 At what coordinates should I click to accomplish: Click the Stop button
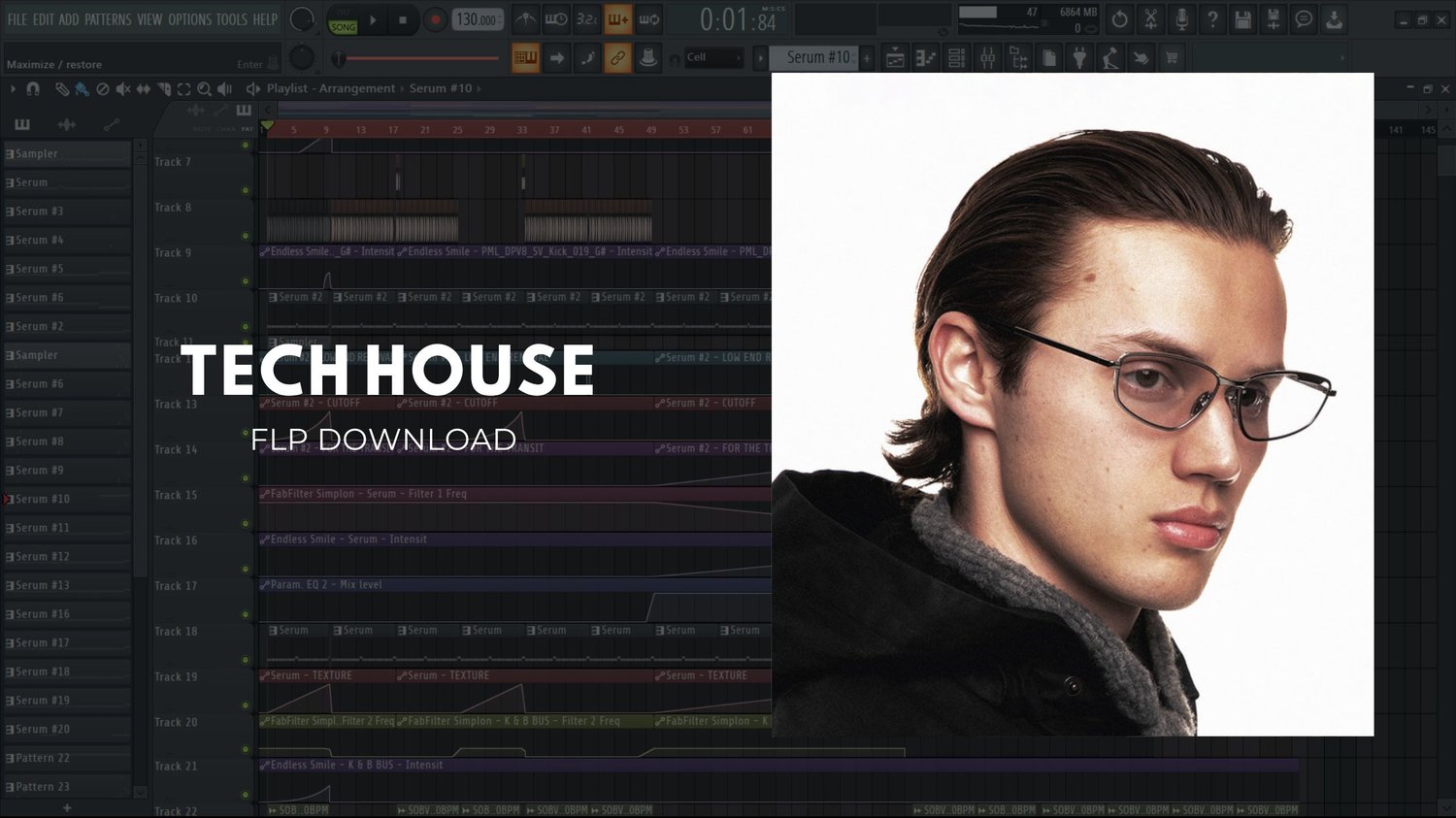403,19
